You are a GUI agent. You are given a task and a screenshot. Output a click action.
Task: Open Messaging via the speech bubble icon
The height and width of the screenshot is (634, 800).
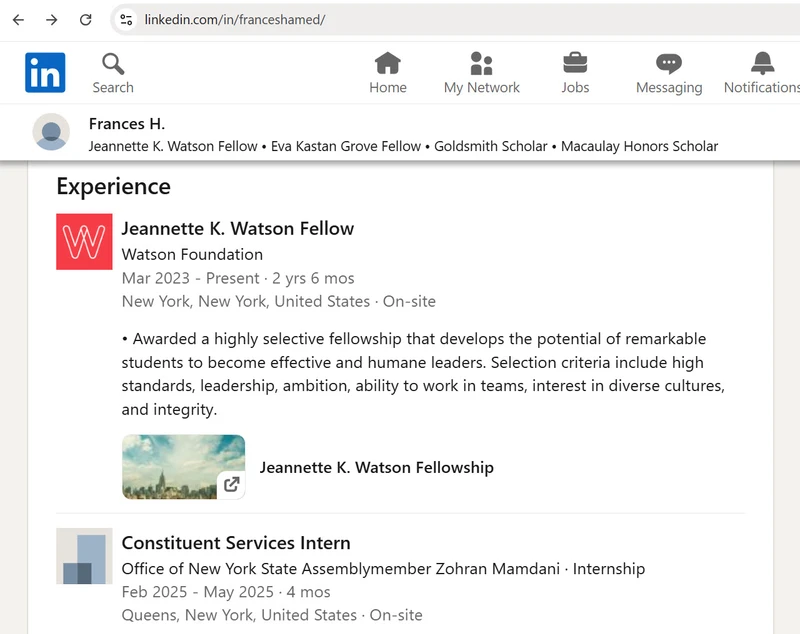[x=668, y=64]
